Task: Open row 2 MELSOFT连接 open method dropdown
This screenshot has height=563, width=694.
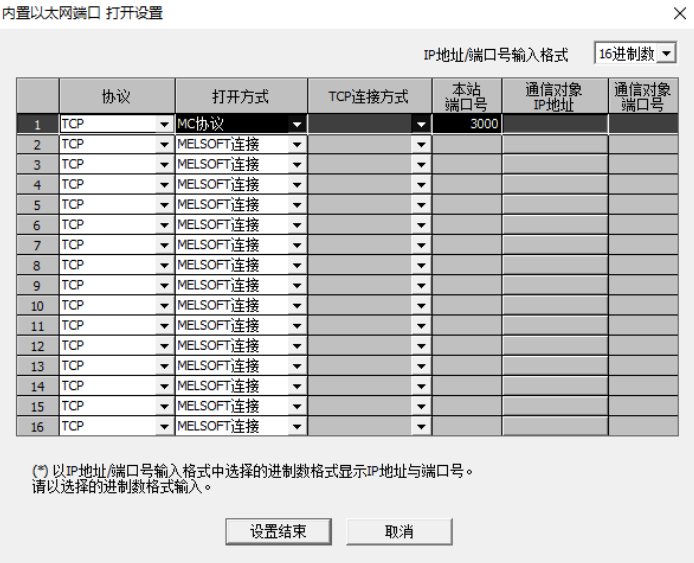Action: point(297,145)
